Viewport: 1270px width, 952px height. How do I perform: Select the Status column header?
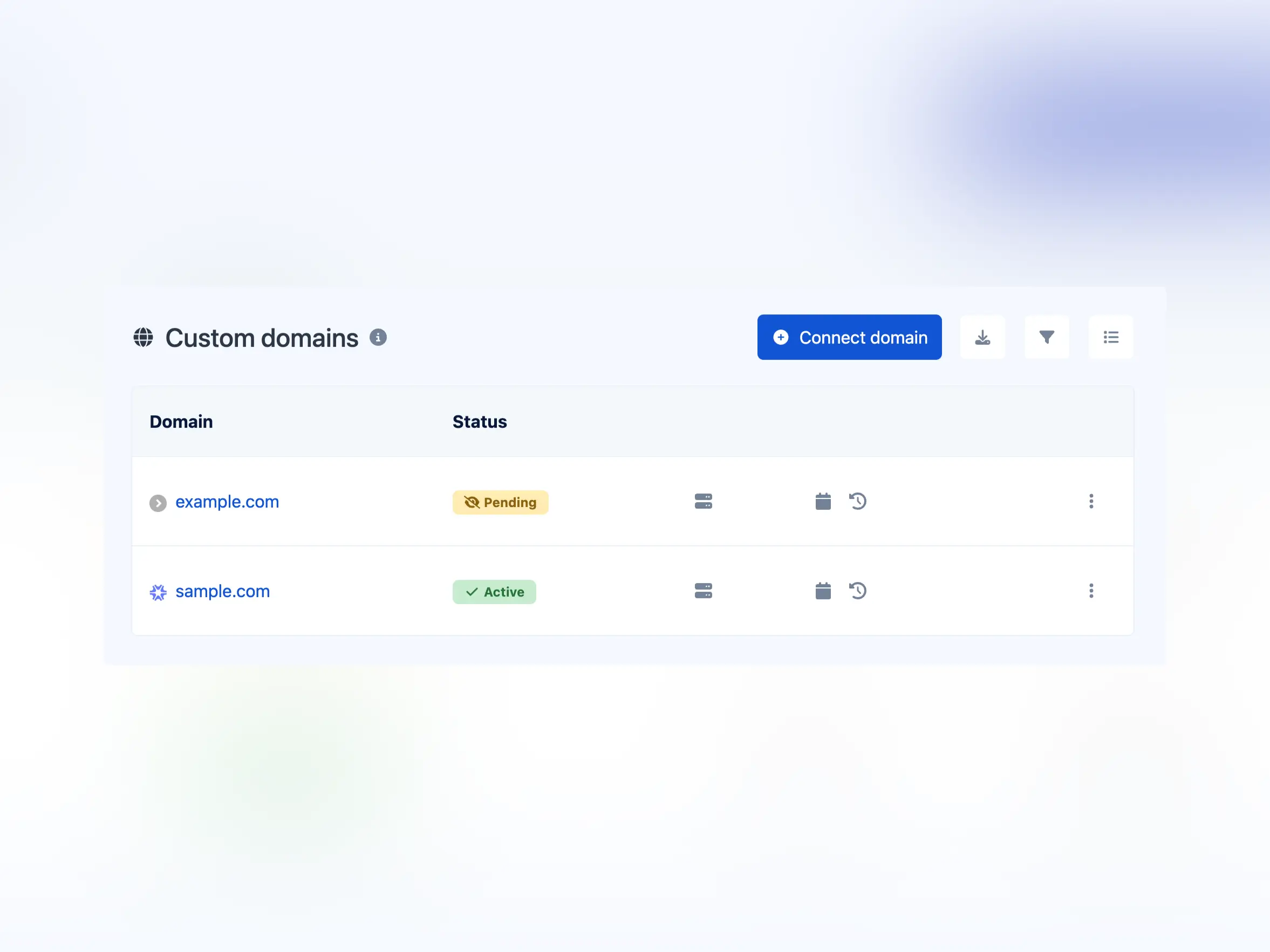480,421
